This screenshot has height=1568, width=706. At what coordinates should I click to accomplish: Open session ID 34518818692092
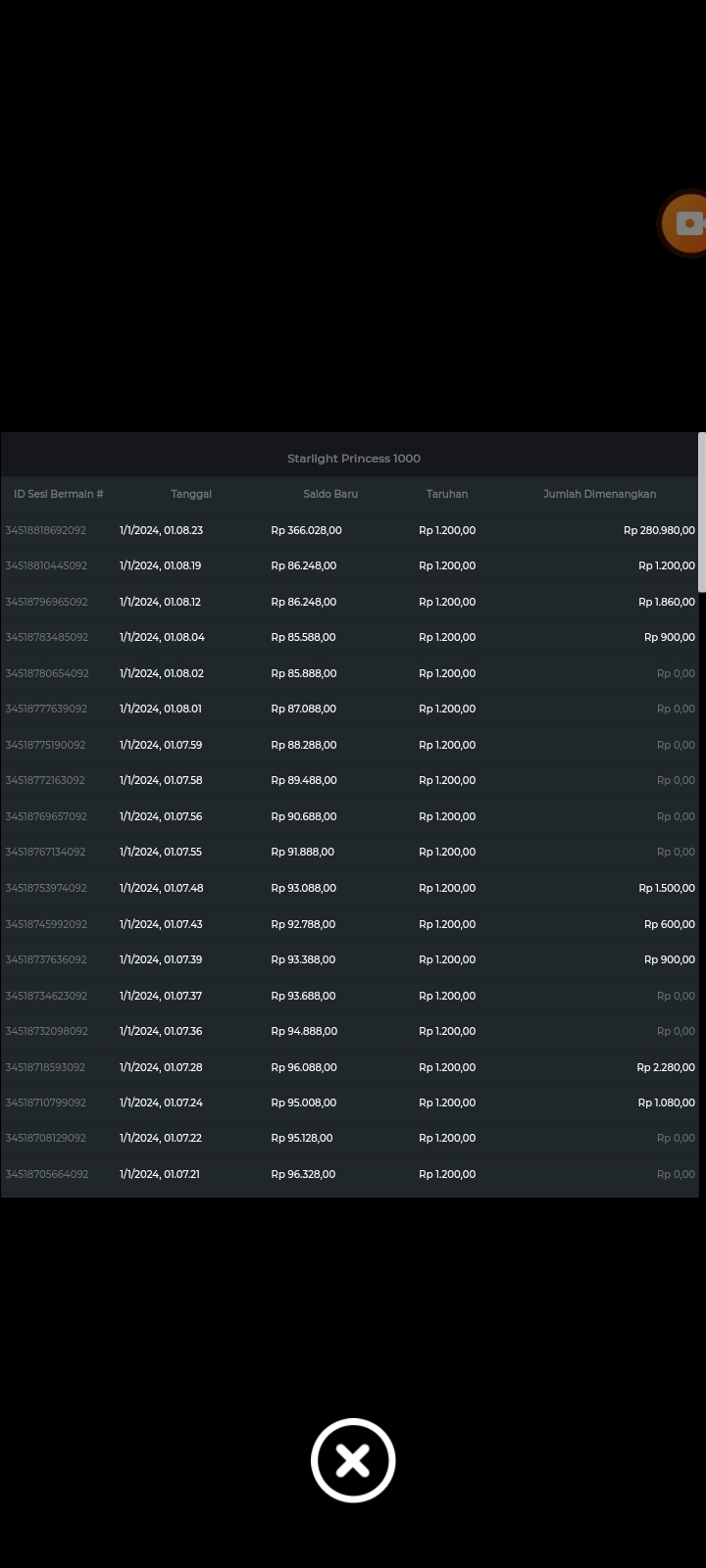(46, 530)
